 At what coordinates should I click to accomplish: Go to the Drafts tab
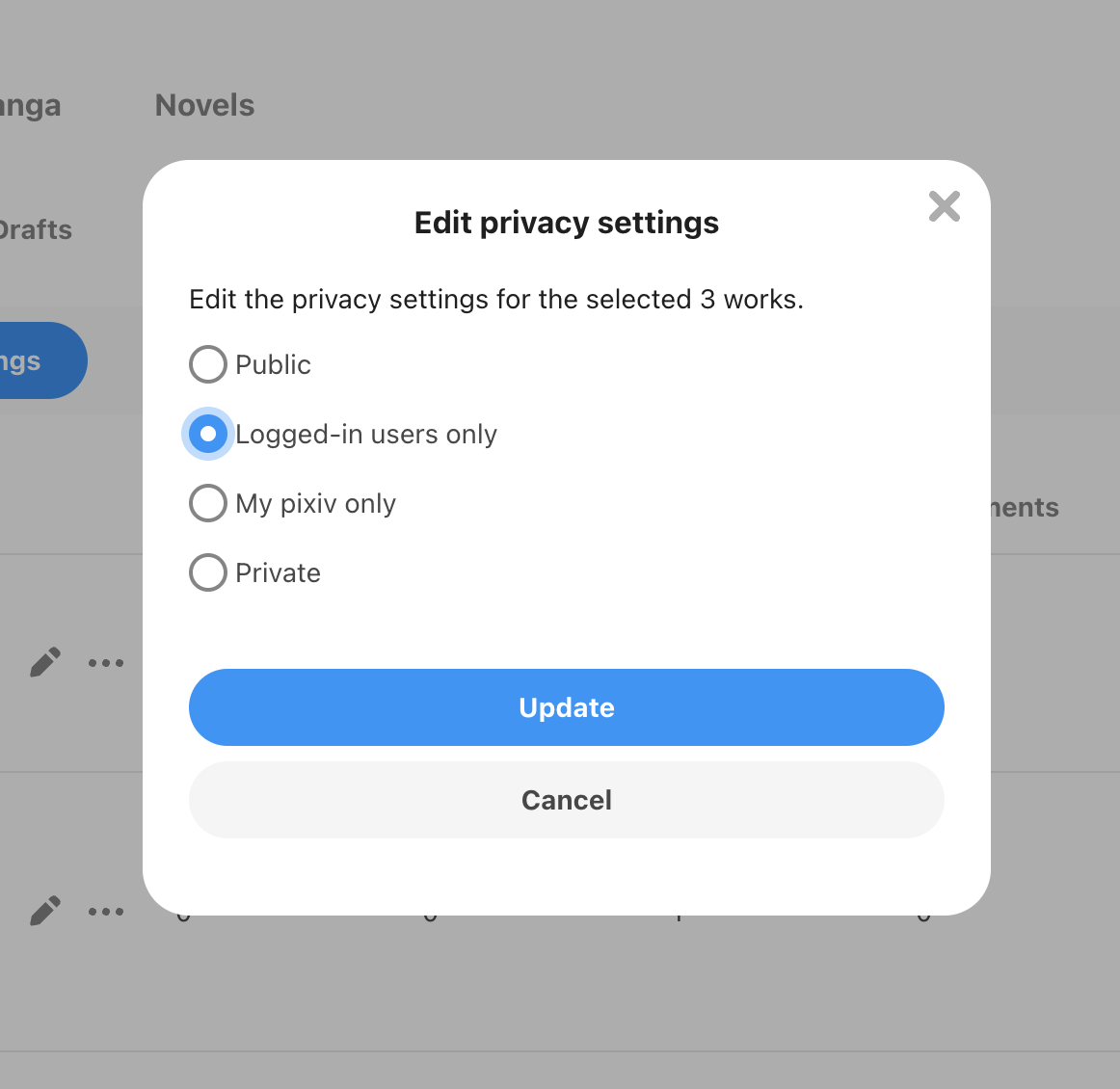36,230
